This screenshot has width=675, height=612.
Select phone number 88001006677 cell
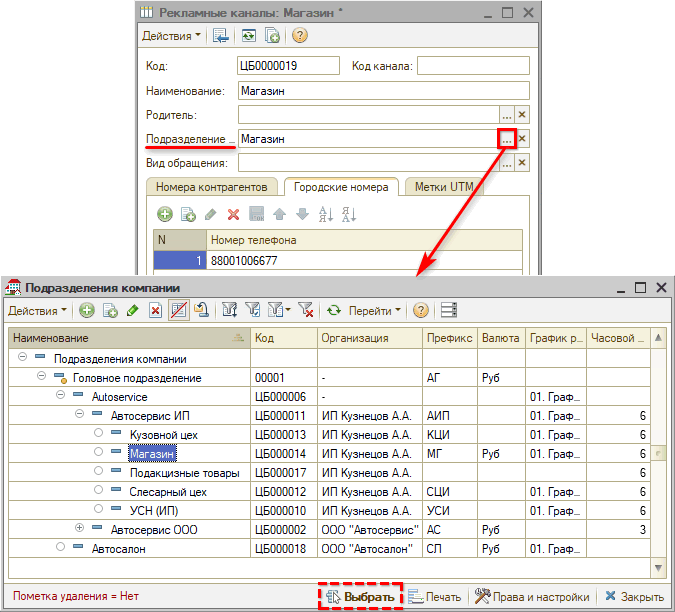point(364,260)
